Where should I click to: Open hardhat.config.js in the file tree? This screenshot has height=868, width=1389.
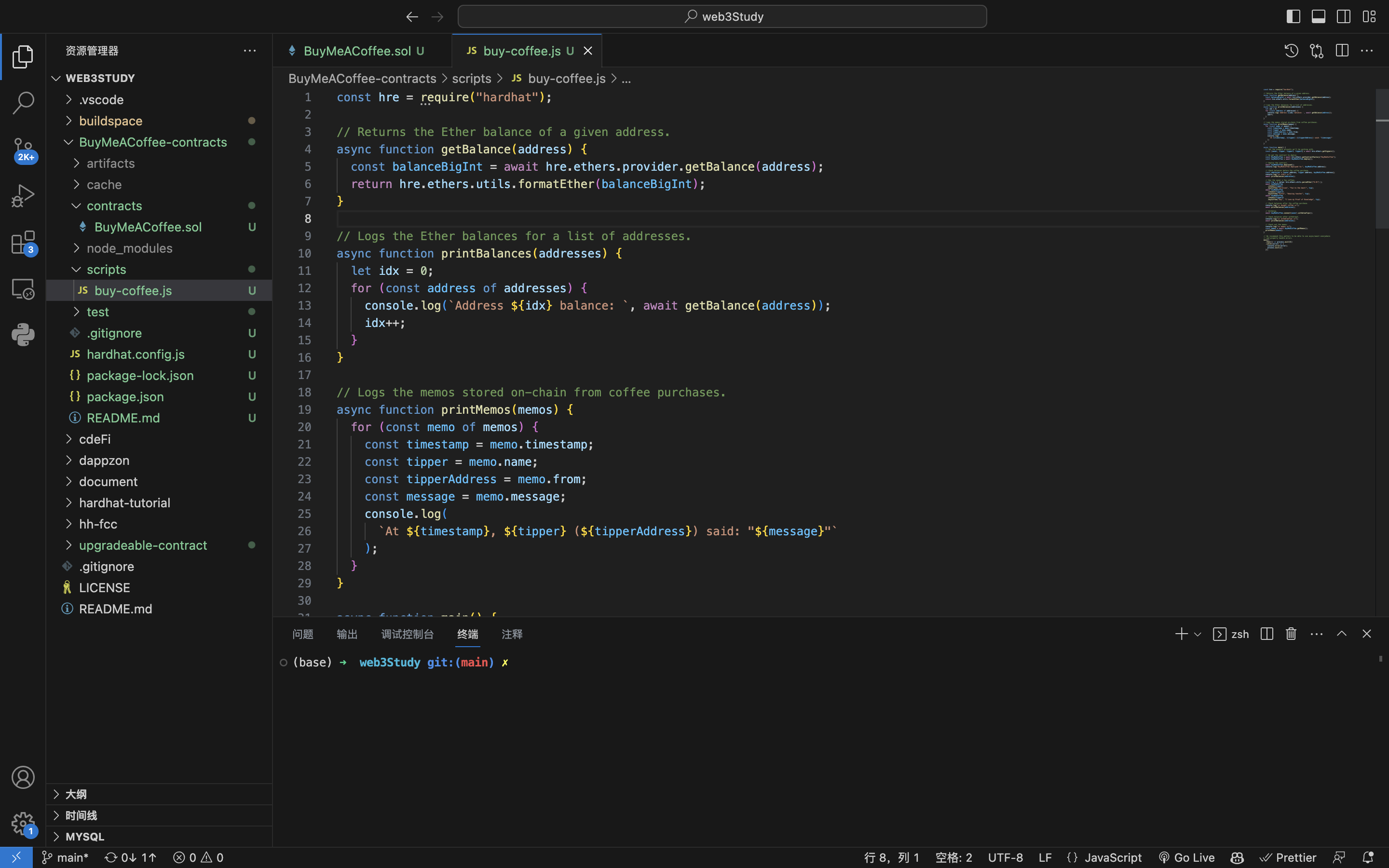click(159, 355)
